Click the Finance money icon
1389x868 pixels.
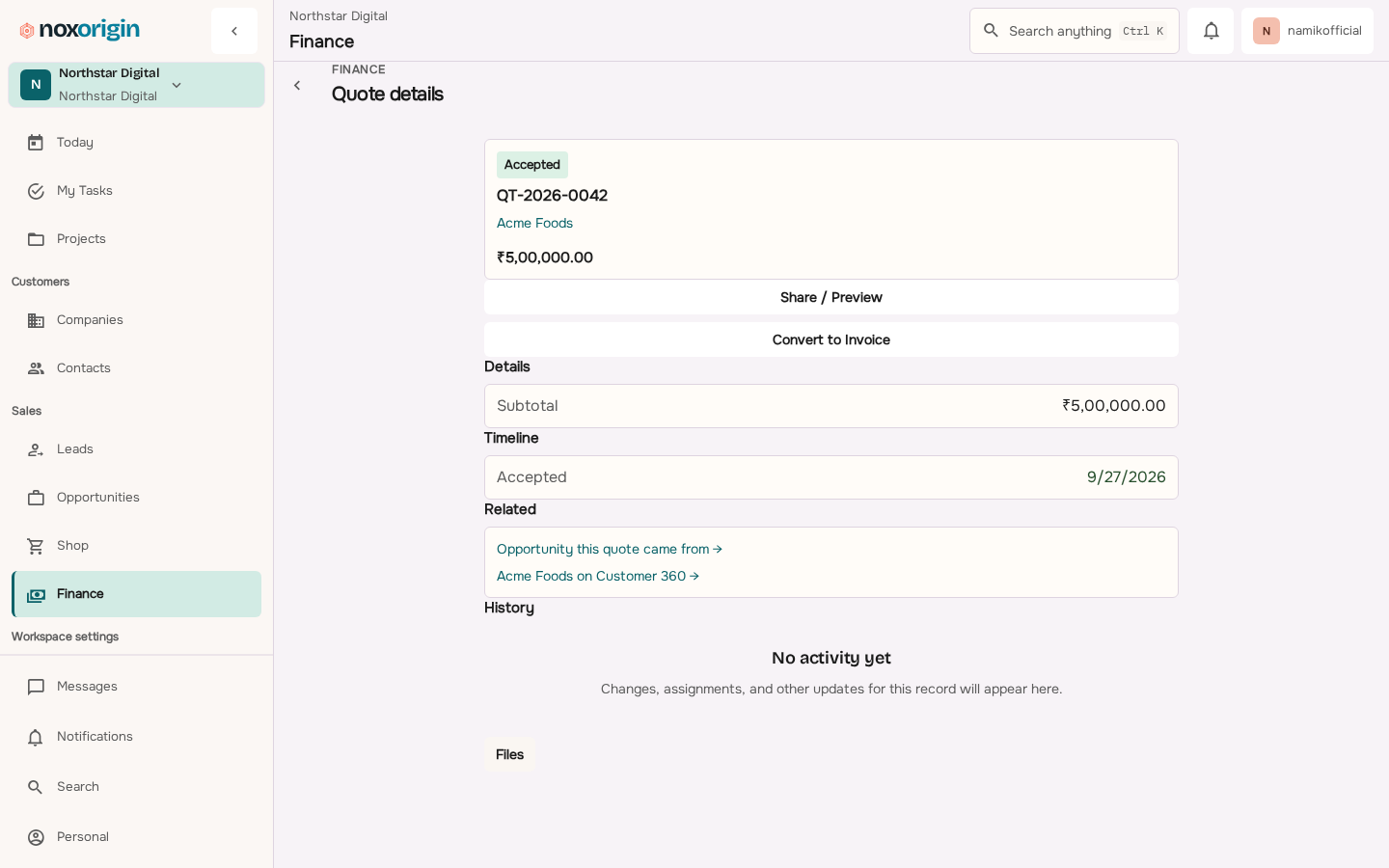click(36, 595)
